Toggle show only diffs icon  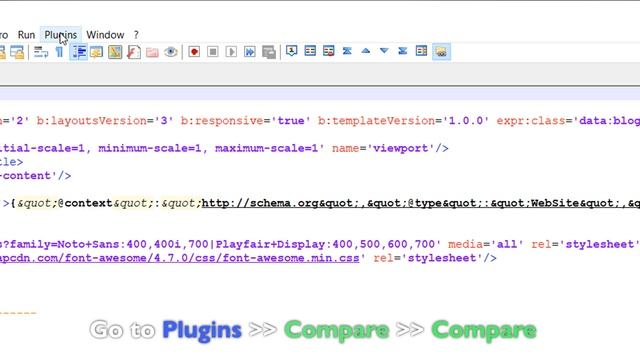[x=421, y=51]
